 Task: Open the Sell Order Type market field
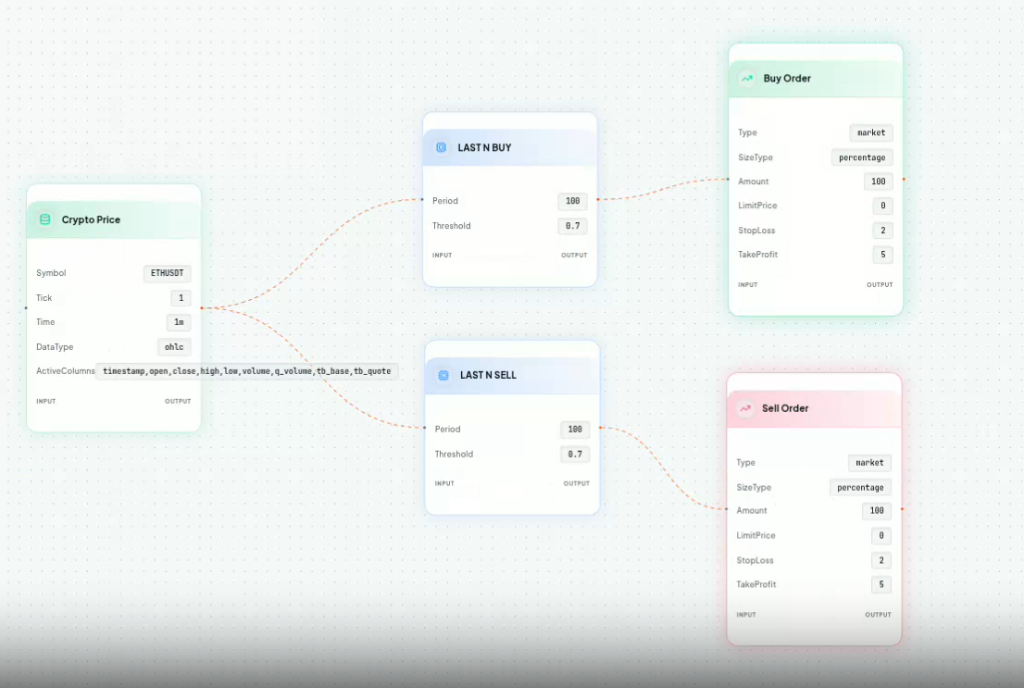870,463
